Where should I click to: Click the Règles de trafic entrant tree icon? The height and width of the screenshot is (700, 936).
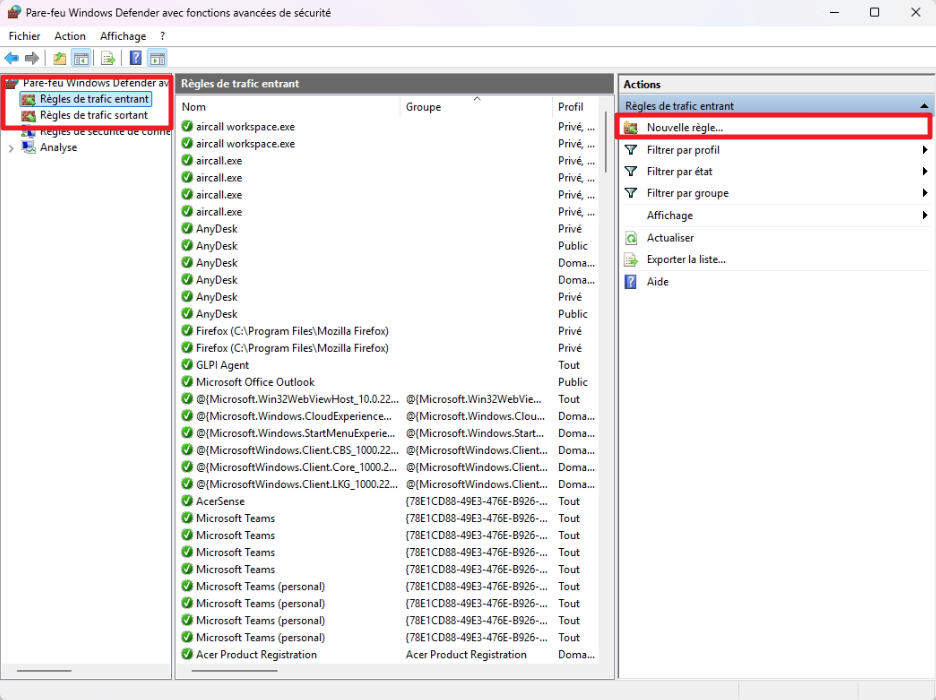tap(28, 99)
